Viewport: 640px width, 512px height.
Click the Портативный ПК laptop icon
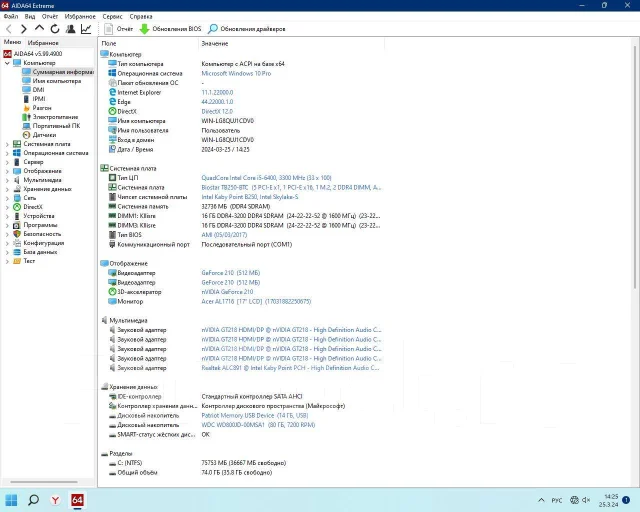[x=27, y=126]
